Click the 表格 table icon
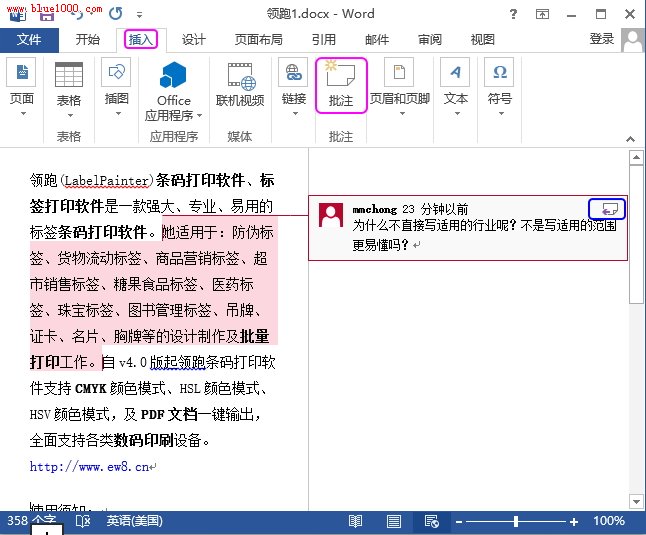This screenshot has height=535, width=646. 69,74
